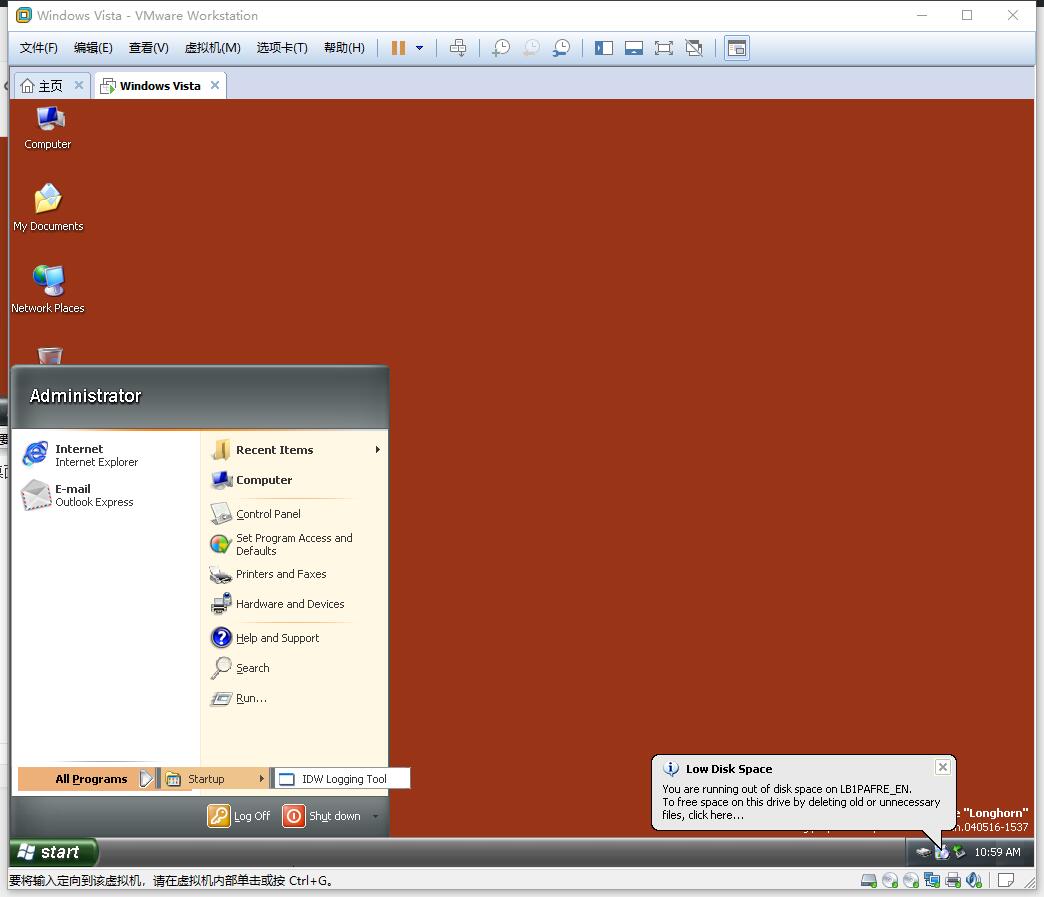Viewport: 1044px width, 897px height.
Task: Click the printer status icon
Action: pyautogui.click(x=953, y=880)
